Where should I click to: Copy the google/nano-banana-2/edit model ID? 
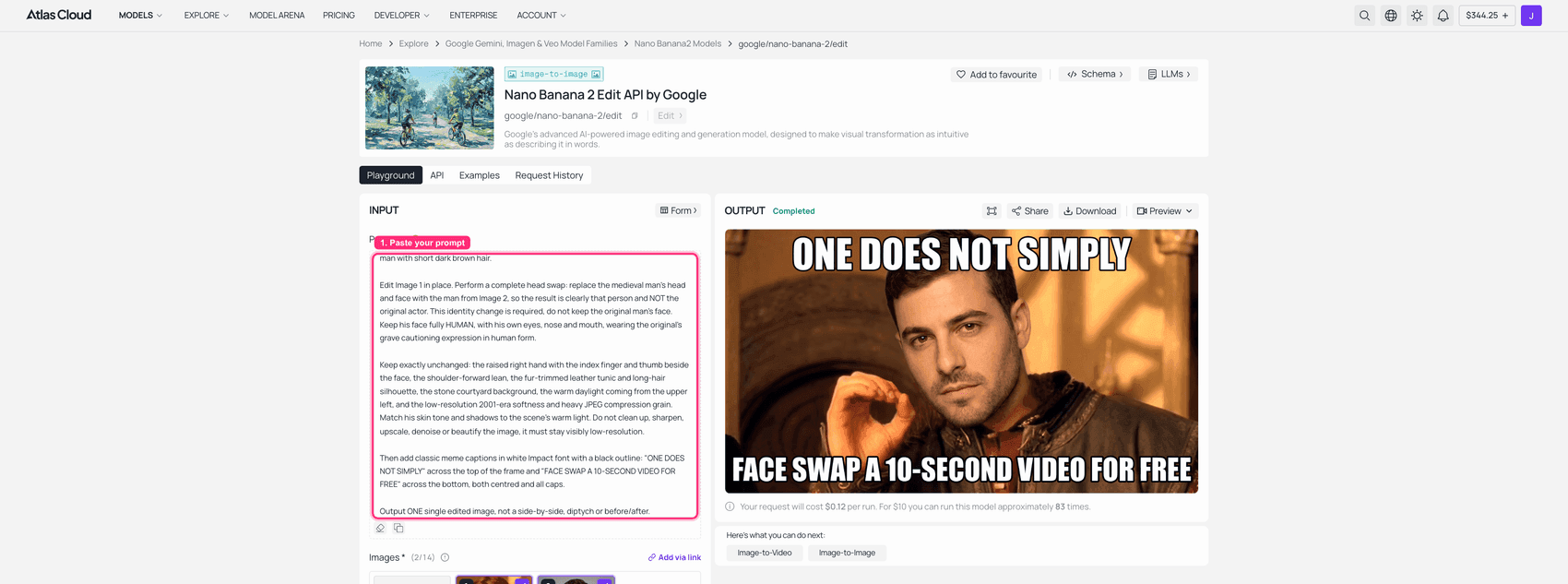635,116
